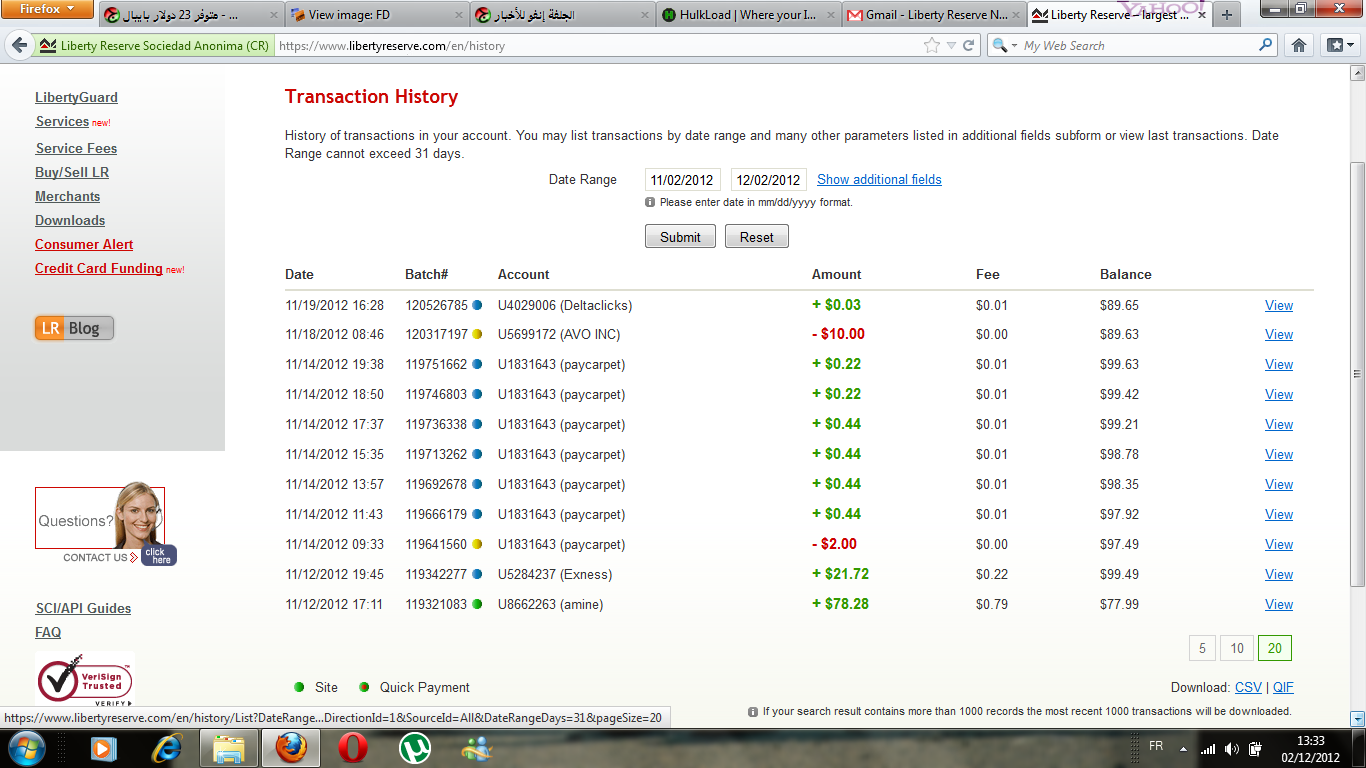Open Opera browser from taskbar
Image resolution: width=1366 pixels, height=768 pixels.
[x=351, y=748]
